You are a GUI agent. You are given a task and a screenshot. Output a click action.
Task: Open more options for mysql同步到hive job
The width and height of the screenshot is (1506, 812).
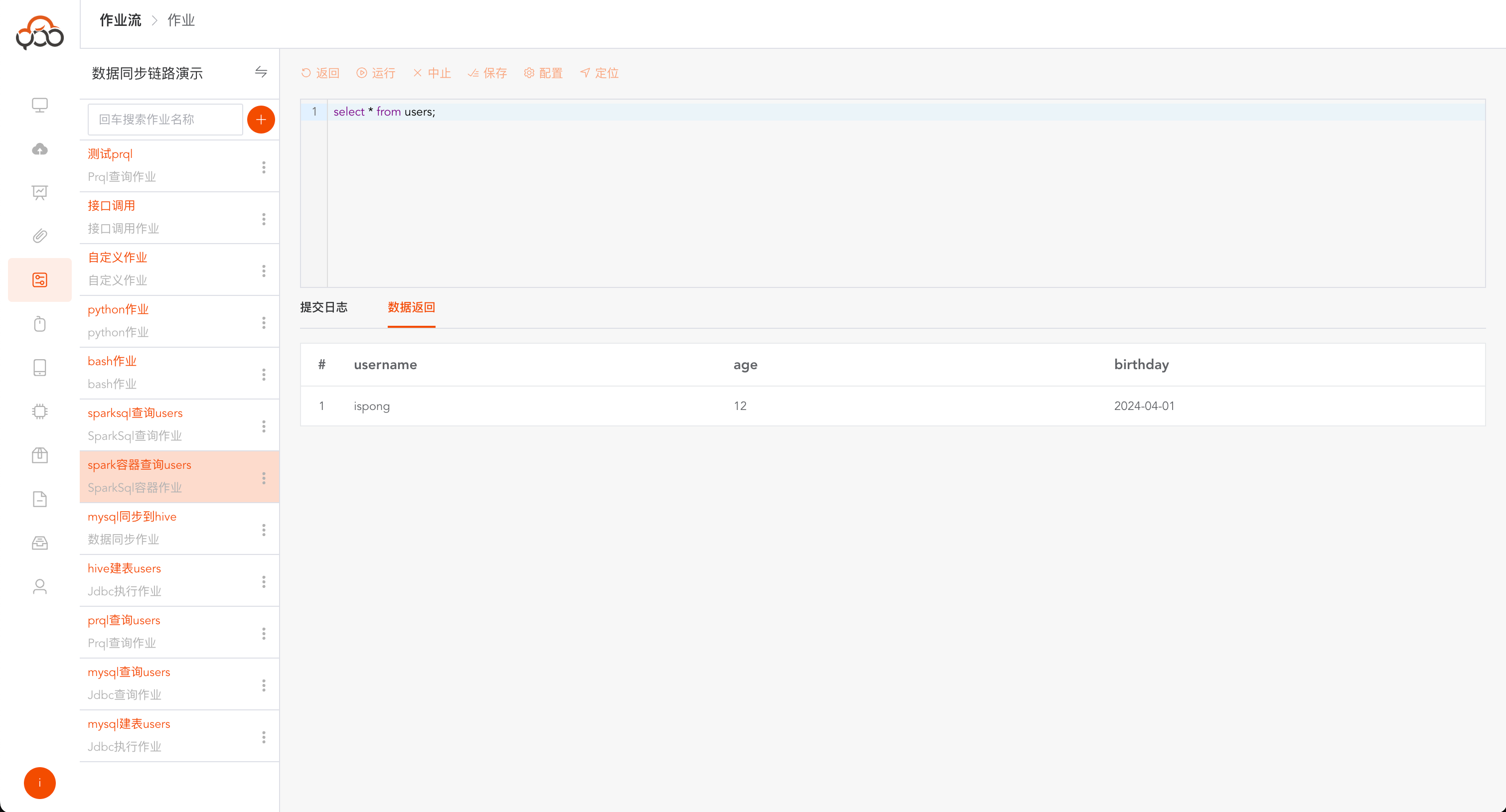(264, 530)
